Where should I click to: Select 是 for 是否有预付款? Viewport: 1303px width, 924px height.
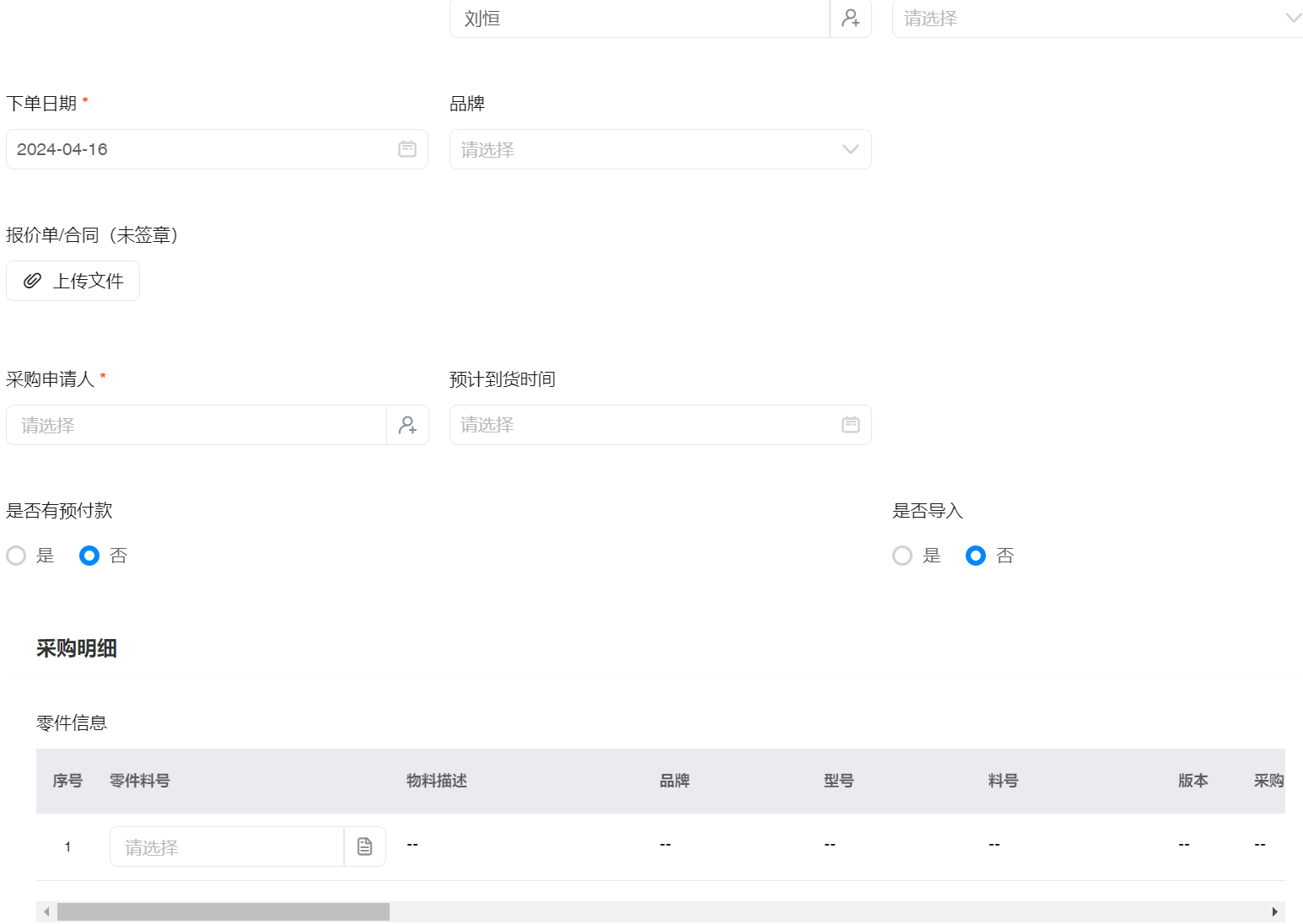pos(16,556)
